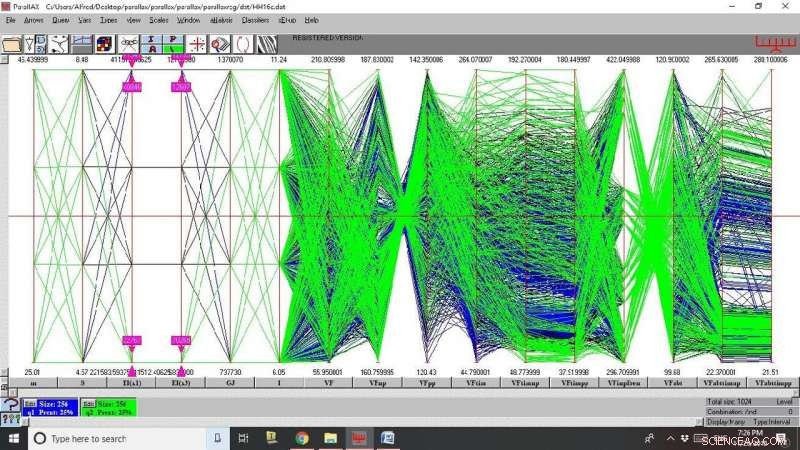Open Chrome from the taskbar
This screenshot has width=800, height=450.
pyautogui.click(x=302, y=438)
